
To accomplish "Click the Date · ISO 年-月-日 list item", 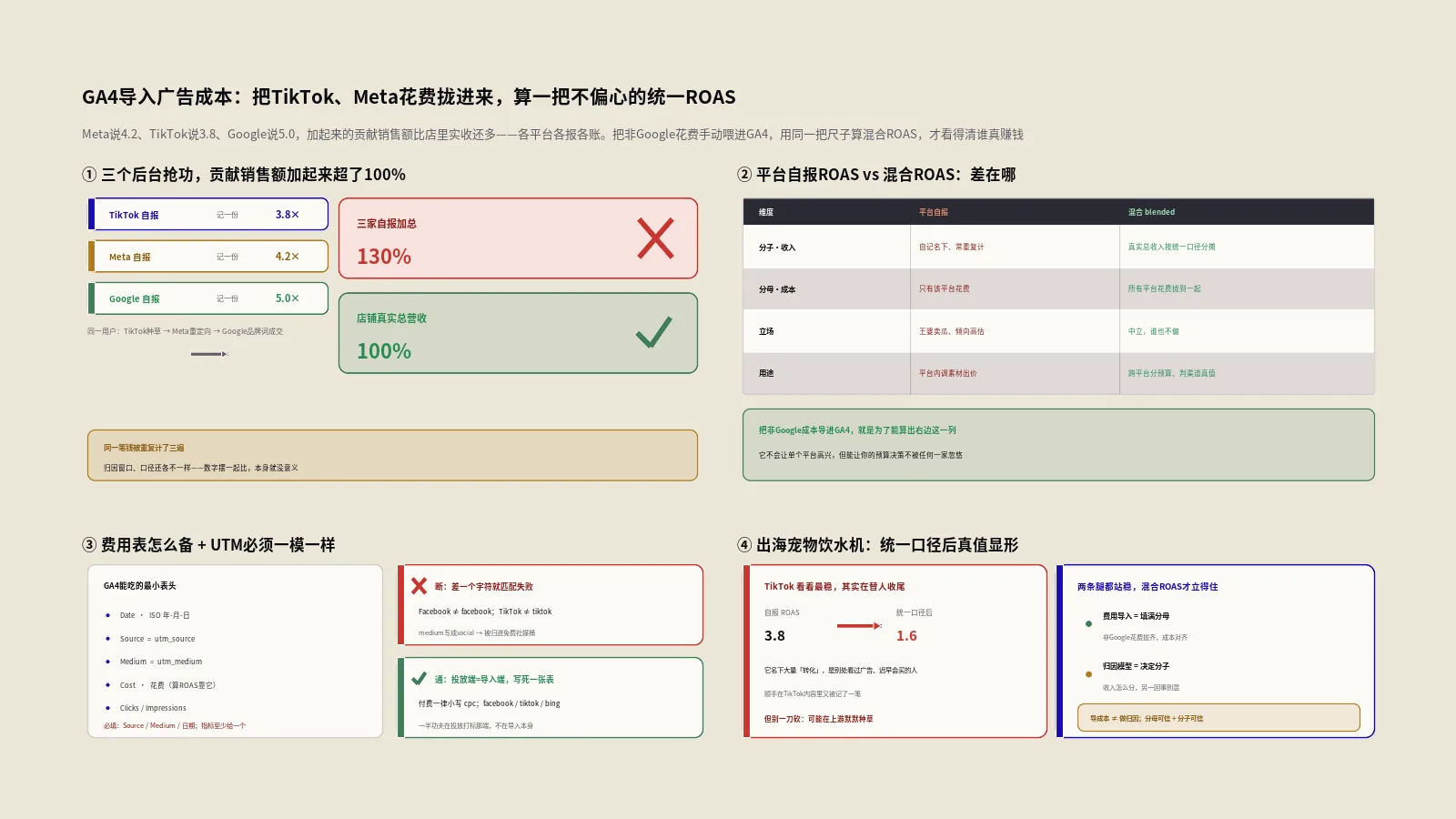I will click(x=155, y=615).
